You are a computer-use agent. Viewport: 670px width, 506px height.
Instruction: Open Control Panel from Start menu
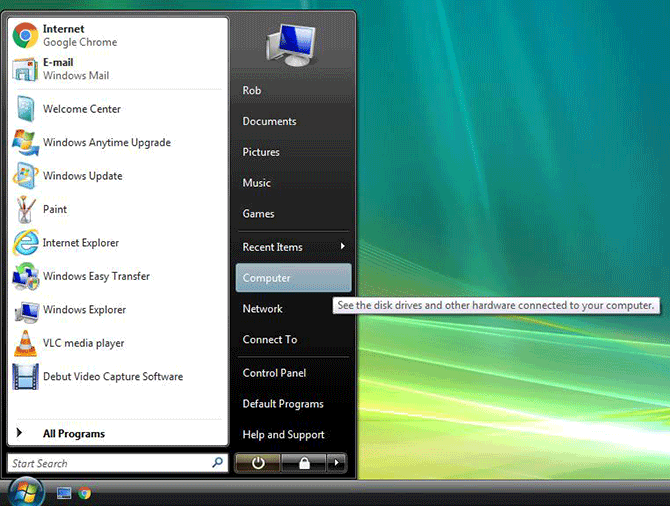pos(273,373)
